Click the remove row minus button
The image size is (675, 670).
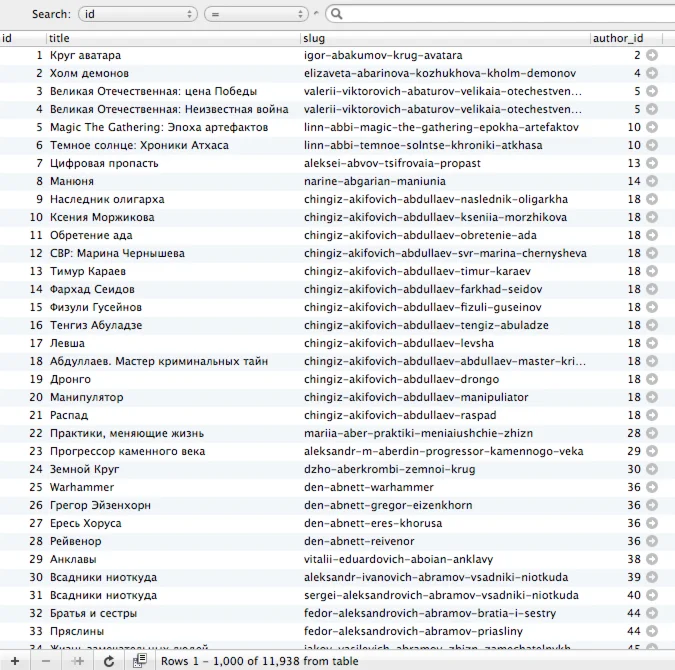46,661
